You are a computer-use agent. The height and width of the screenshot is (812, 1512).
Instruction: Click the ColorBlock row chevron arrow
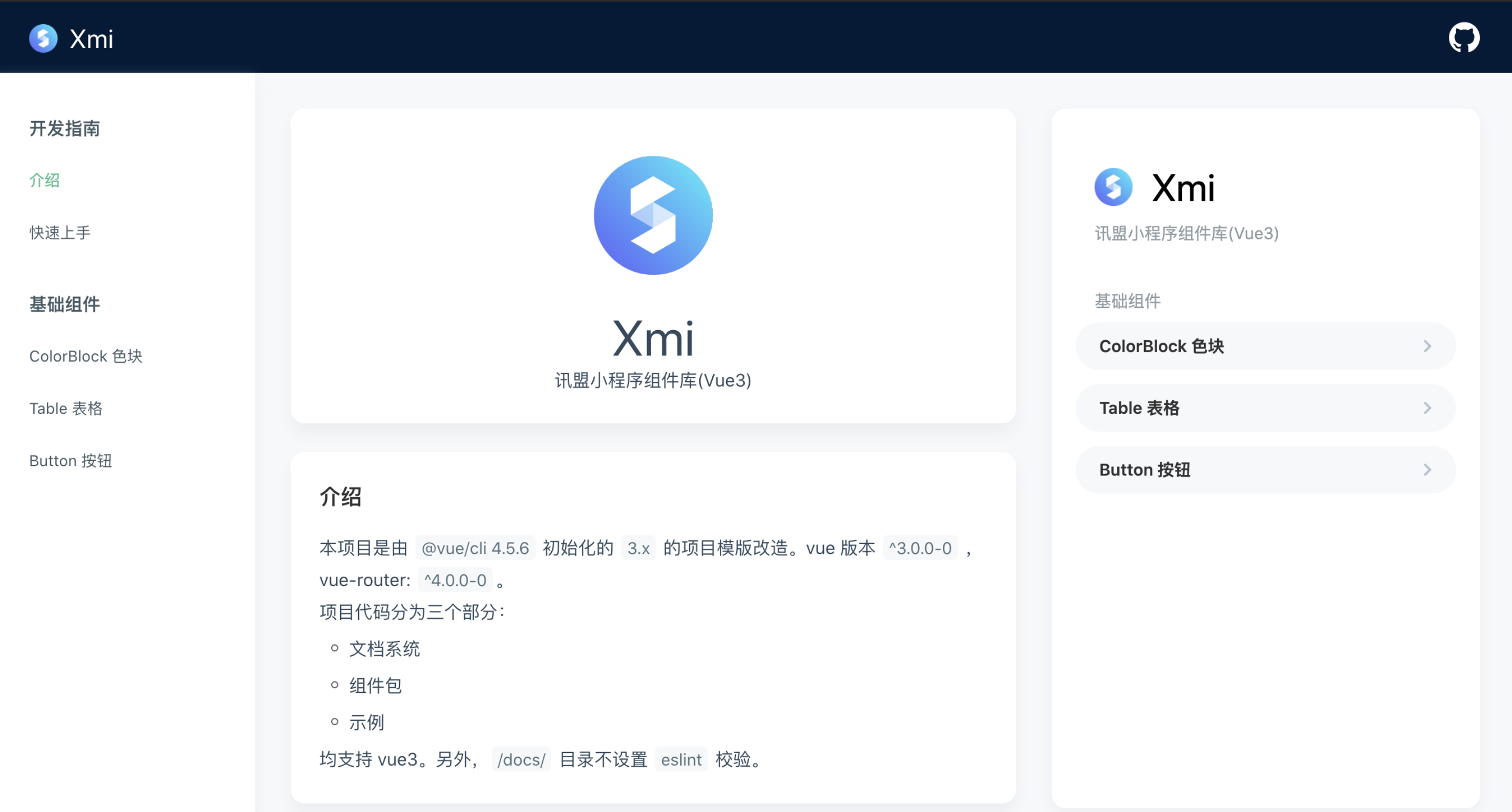(1427, 346)
